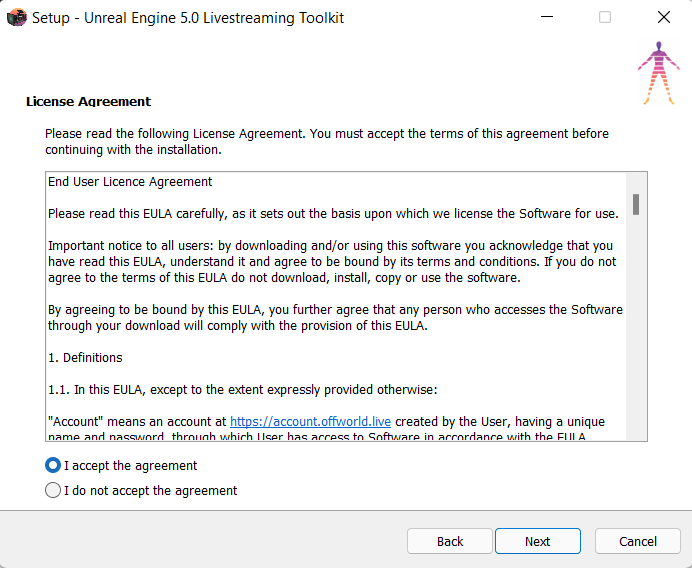Image resolution: width=692 pixels, height=568 pixels.
Task: Click the "End User Licence Agreement" first line
Action: (130, 182)
